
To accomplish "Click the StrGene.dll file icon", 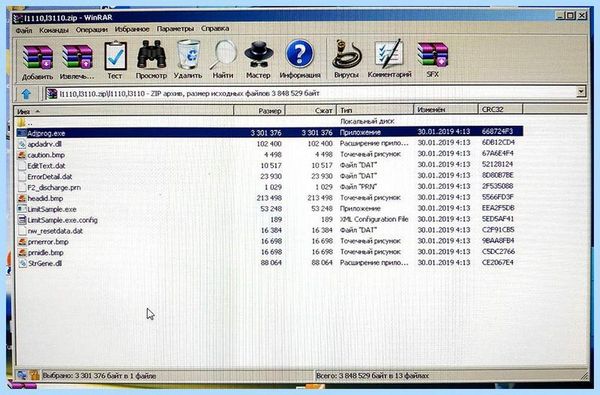I will (x=22, y=263).
